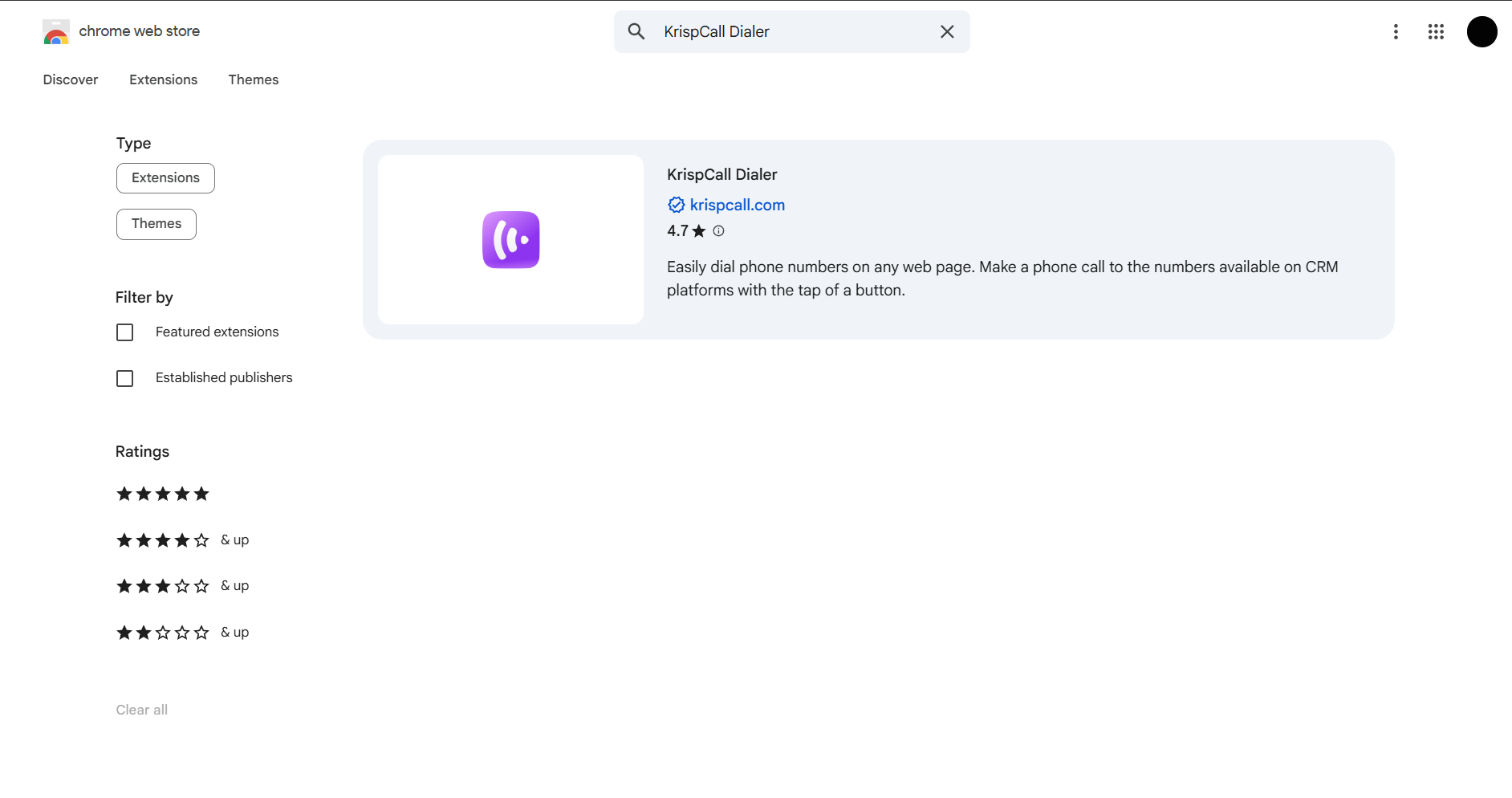The width and height of the screenshot is (1512, 798).
Task: Filter by two stars & up
Action: 183,633
